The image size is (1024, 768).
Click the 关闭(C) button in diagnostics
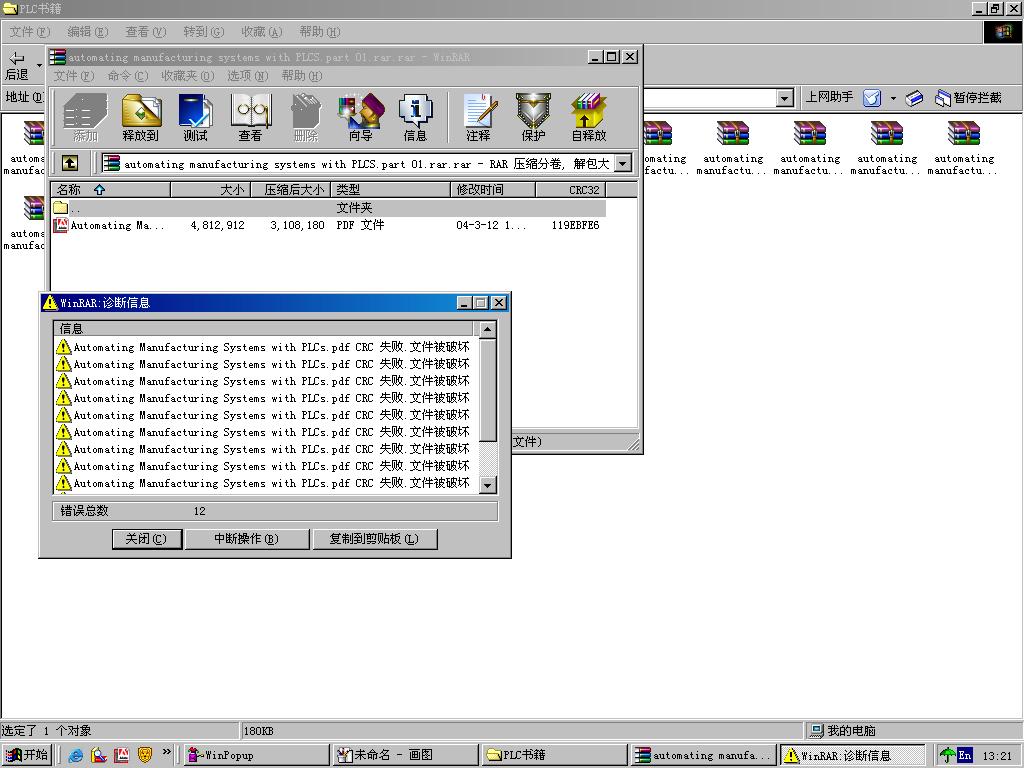tap(146, 539)
